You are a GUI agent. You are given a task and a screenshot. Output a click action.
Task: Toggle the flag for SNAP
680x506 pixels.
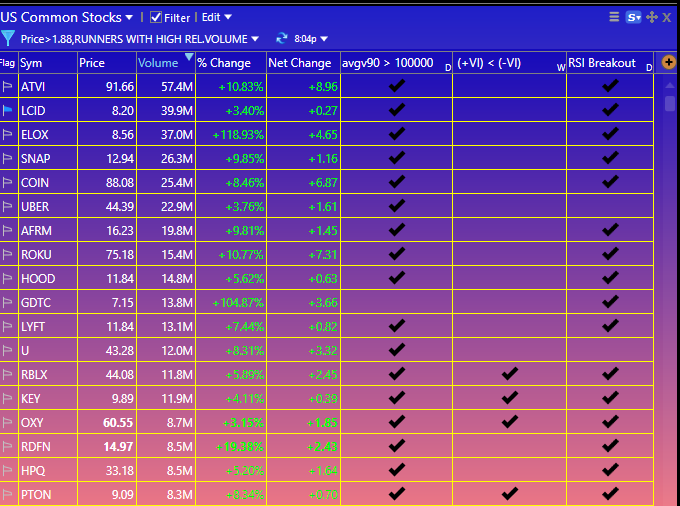7,159
